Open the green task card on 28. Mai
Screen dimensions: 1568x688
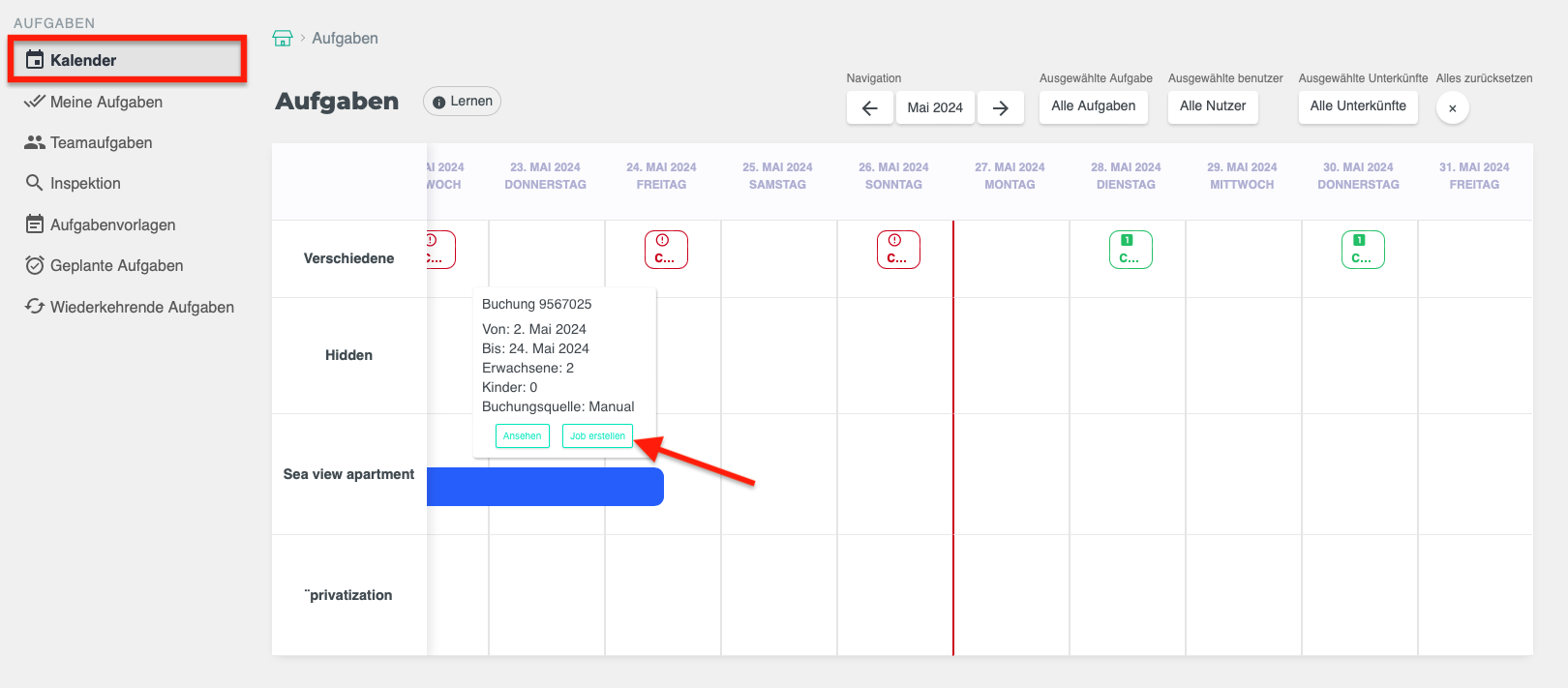[1131, 250]
